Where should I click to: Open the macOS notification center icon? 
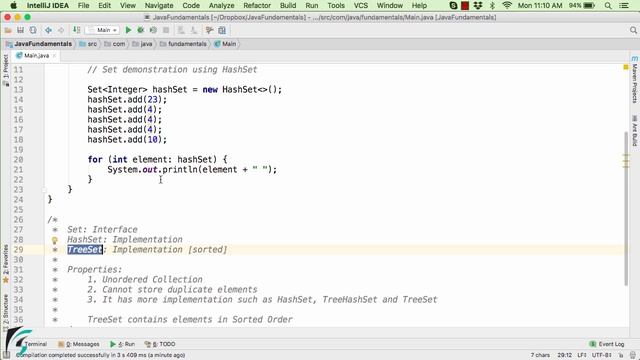click(624, 5)
